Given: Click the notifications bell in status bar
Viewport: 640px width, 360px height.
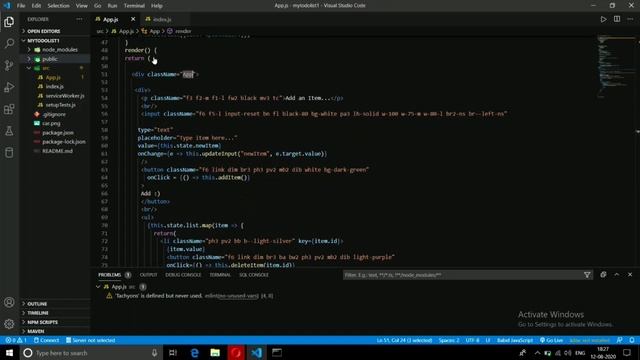Looking at the screenshot, I should coord(632,340).
